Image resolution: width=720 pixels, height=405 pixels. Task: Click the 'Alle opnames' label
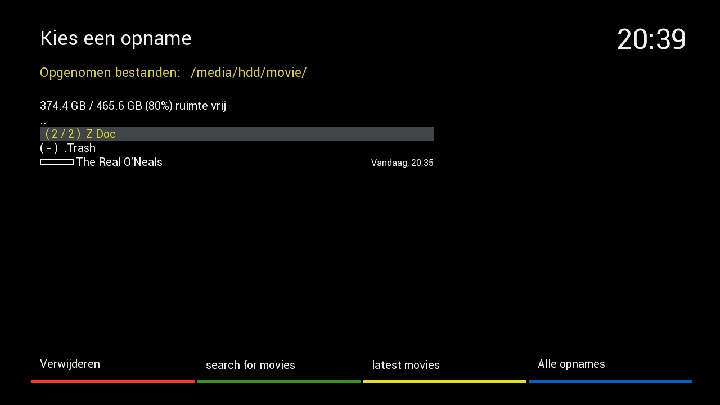(571, 364)
